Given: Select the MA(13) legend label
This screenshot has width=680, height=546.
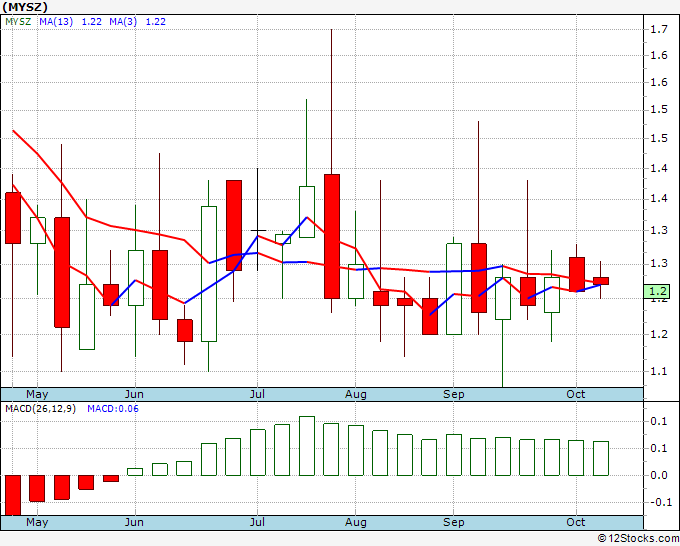Looking at the screenshot, I should pos(57,21).
